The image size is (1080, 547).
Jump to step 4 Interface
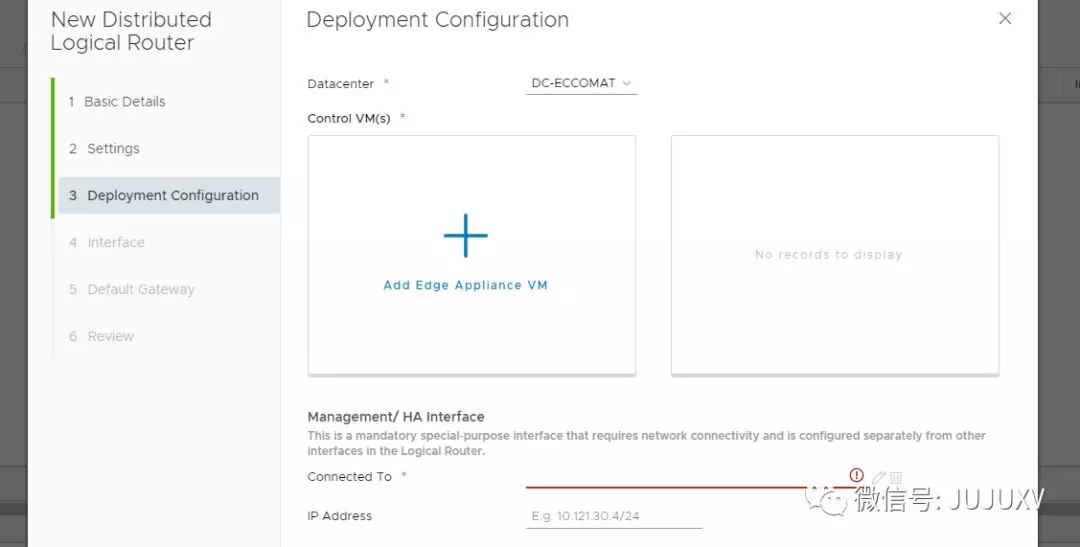tap(115, 243)
